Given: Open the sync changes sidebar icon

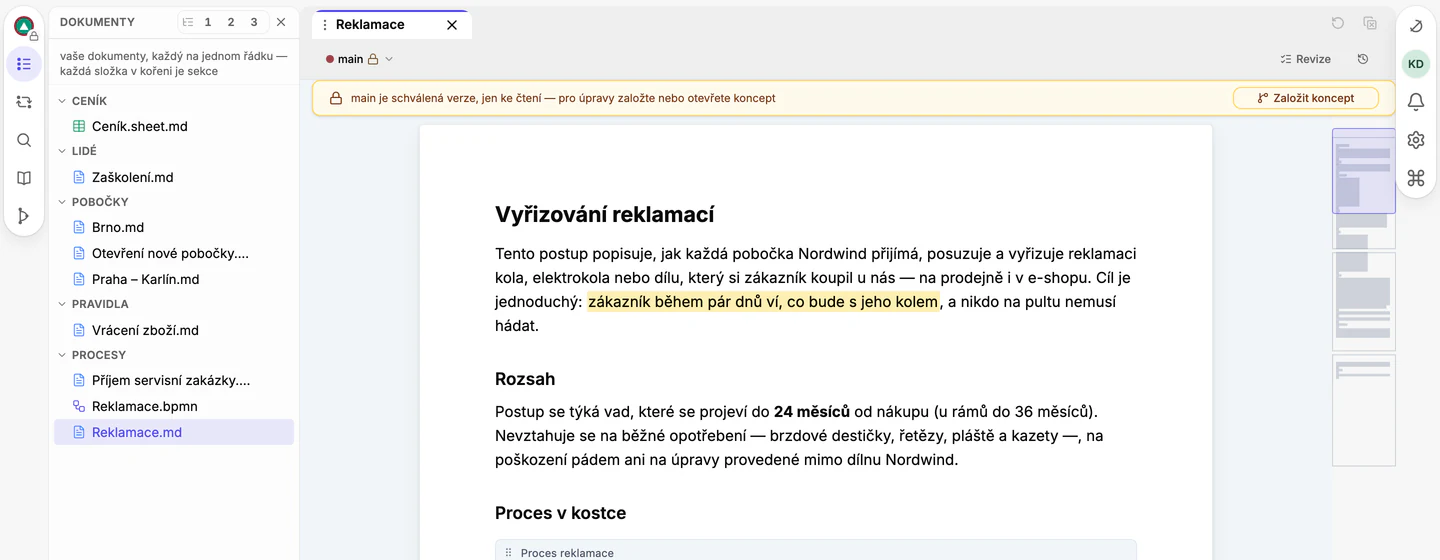Looking at the screenshot, I should [x=24, y=102].
